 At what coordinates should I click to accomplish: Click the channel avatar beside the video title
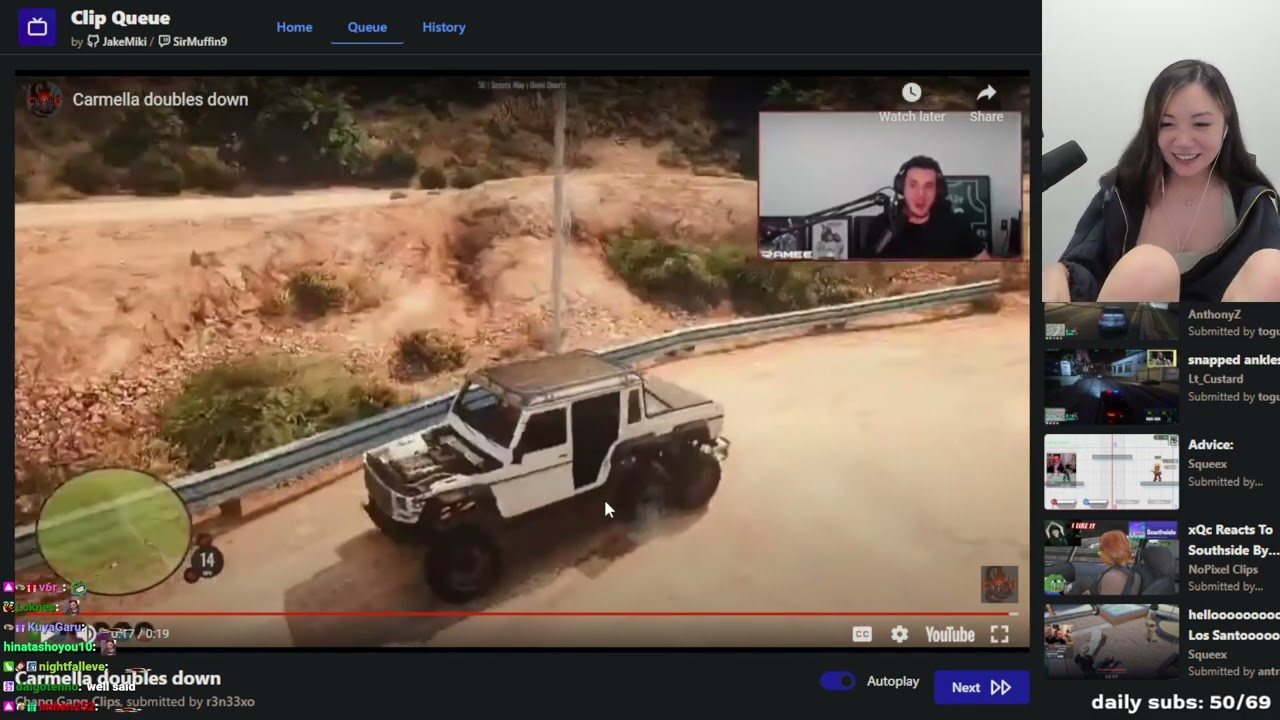(x=43, y=99)
